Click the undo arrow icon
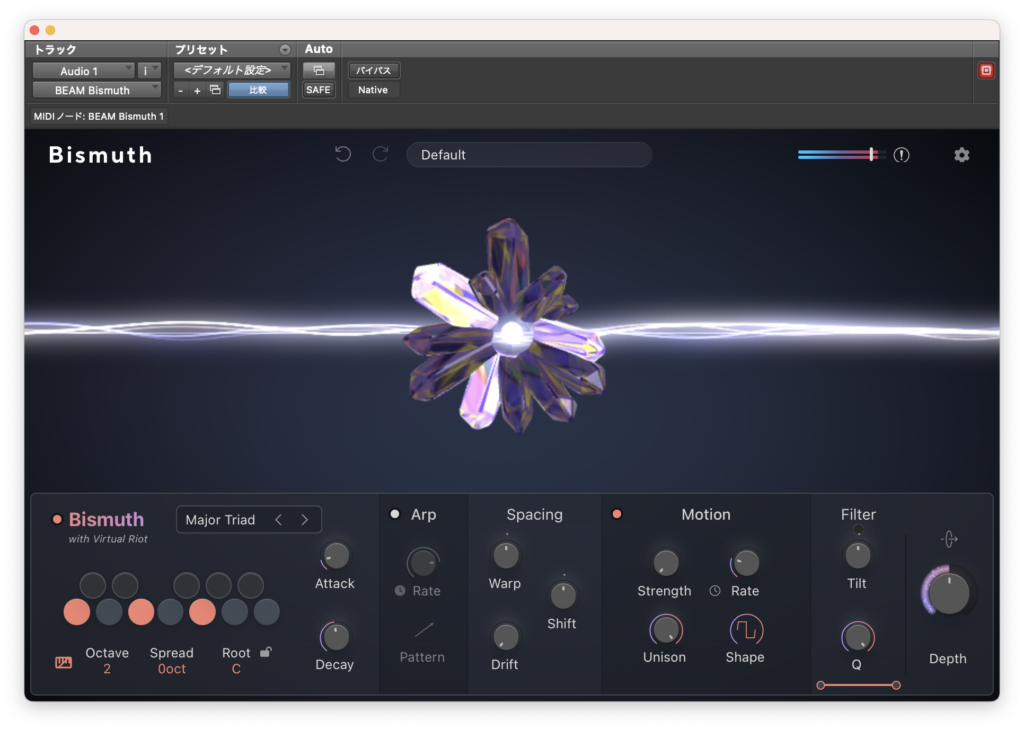The height and width of the screenshot is (730, 1024). (x=343, y=154)
